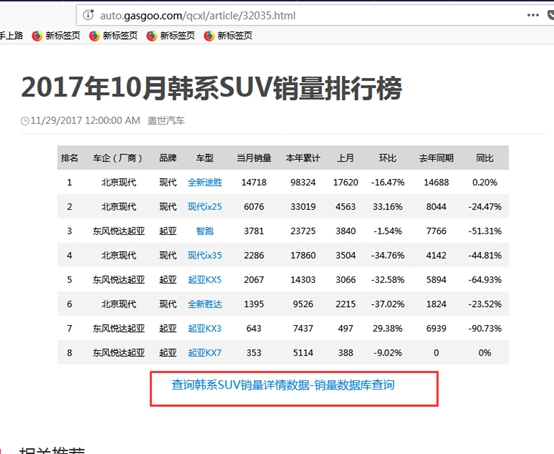The width and height of the screenshot is (554, 454).
Task: Click the 排名 column header
Action: (x=69, y=158)
